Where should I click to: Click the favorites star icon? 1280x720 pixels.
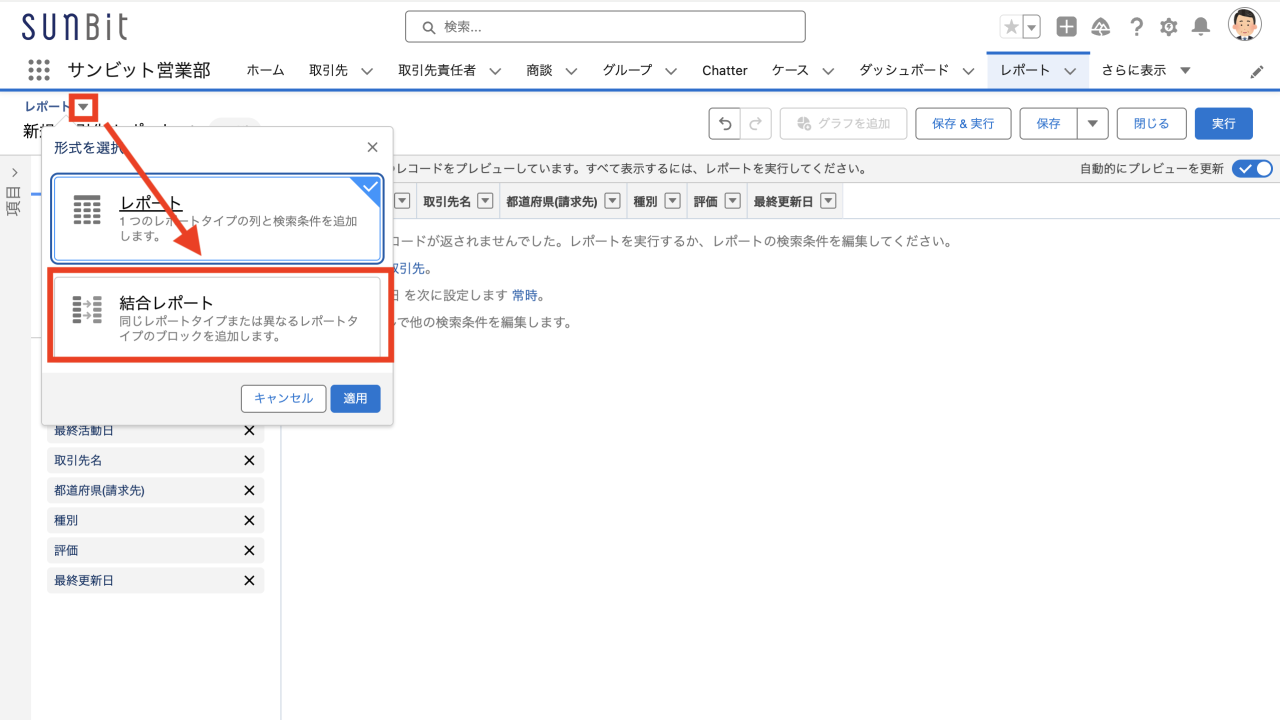(x=1011, y=27)
